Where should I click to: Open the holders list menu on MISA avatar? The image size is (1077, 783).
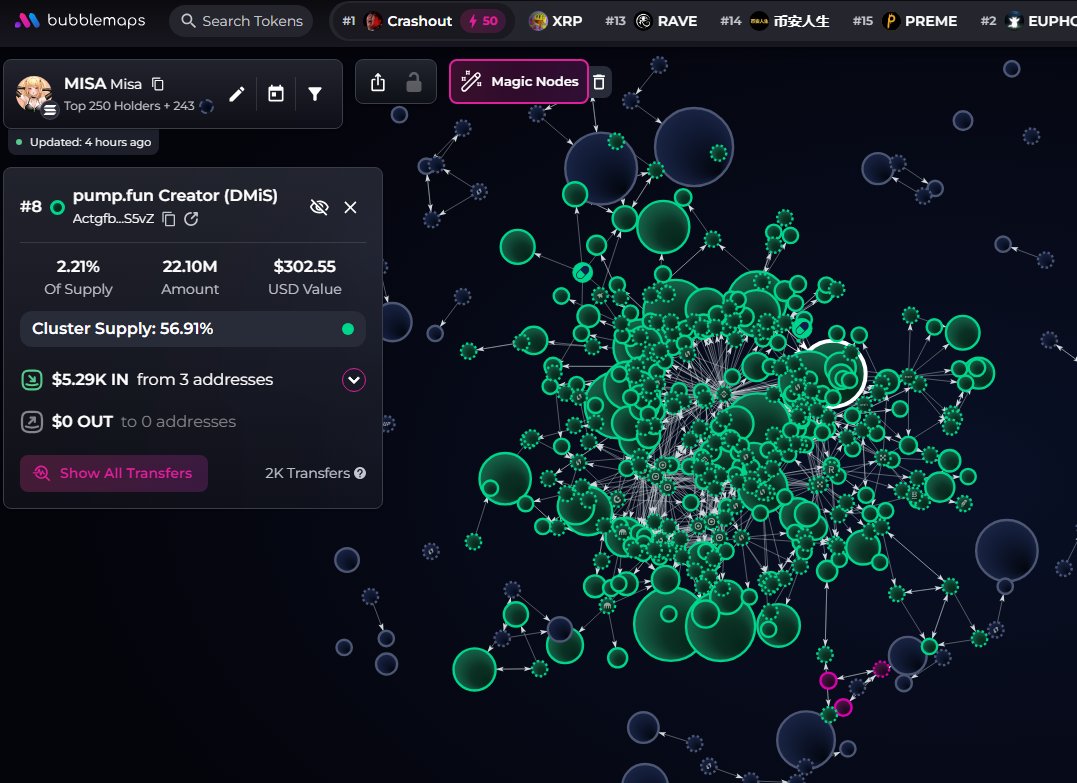(x=50, y=110)
